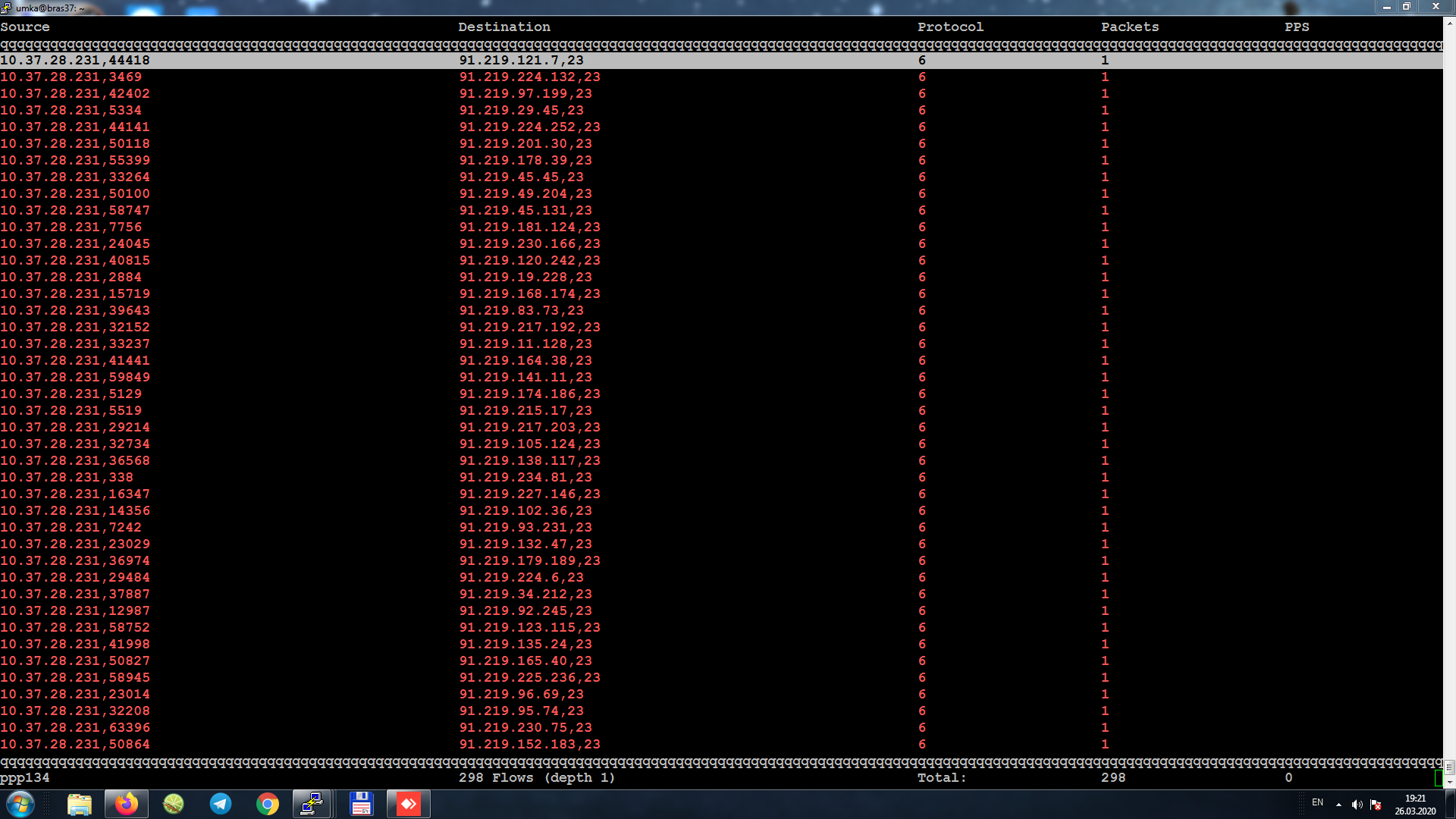1456x819 pixels.
Task: Switch keyboard layout via the EN indicator
Action: pyautogui.click(x=1317, y=803)
